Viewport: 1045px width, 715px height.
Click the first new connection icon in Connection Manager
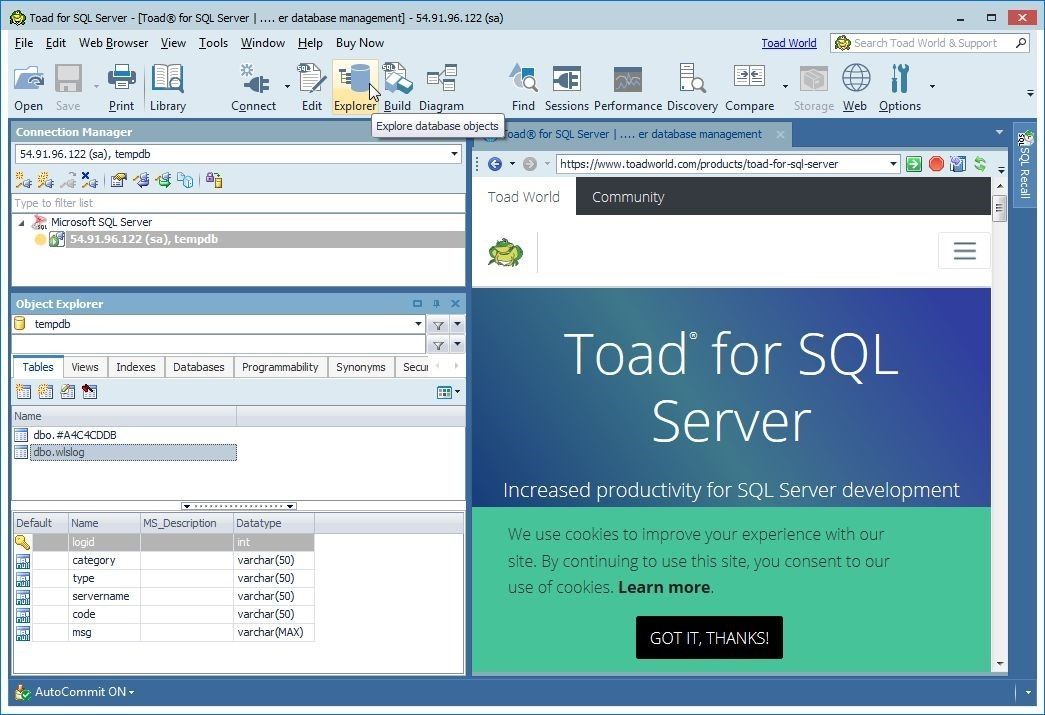click(23, 180)
